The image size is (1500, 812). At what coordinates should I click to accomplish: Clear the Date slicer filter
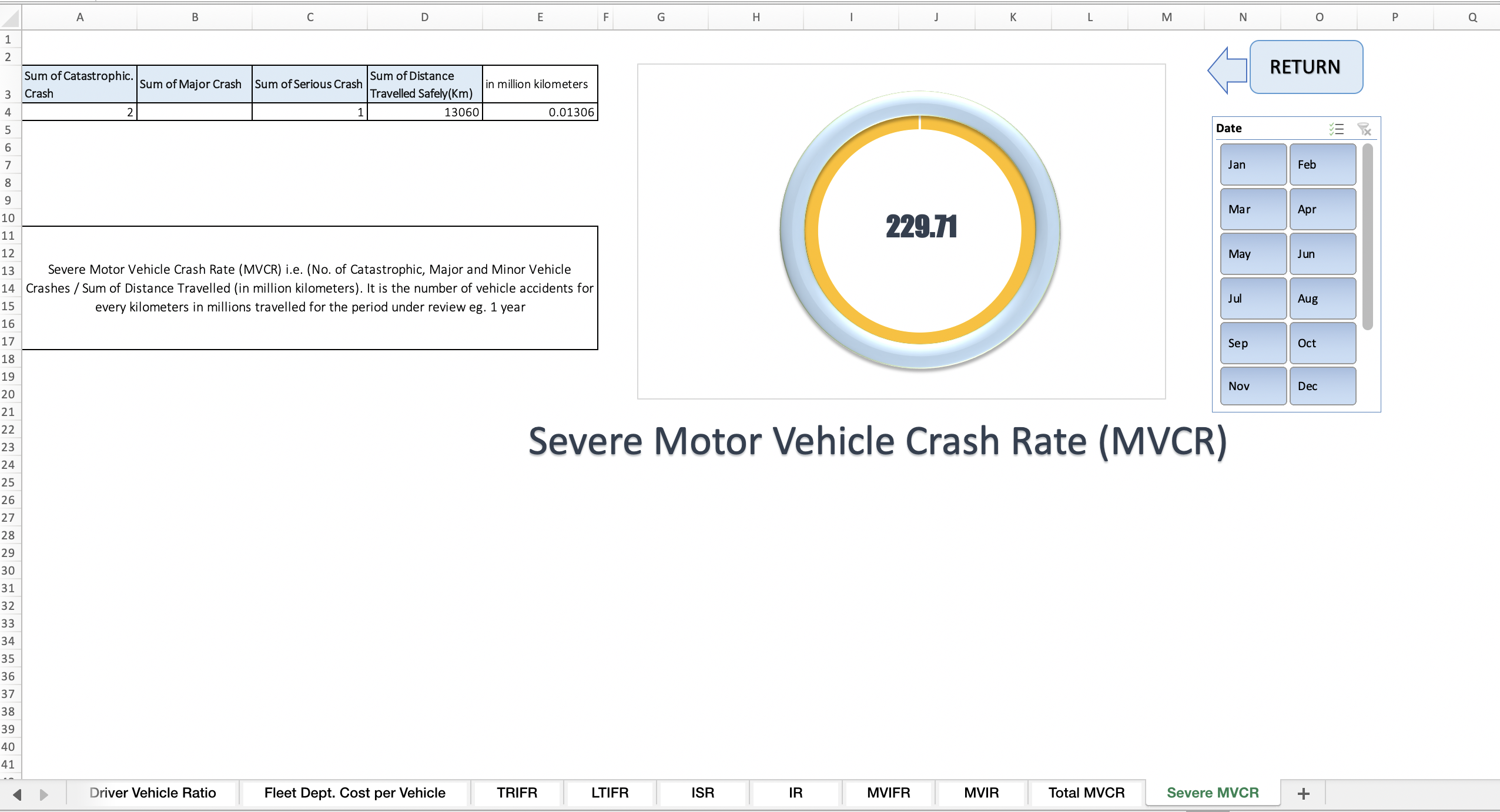(1364, 129)
